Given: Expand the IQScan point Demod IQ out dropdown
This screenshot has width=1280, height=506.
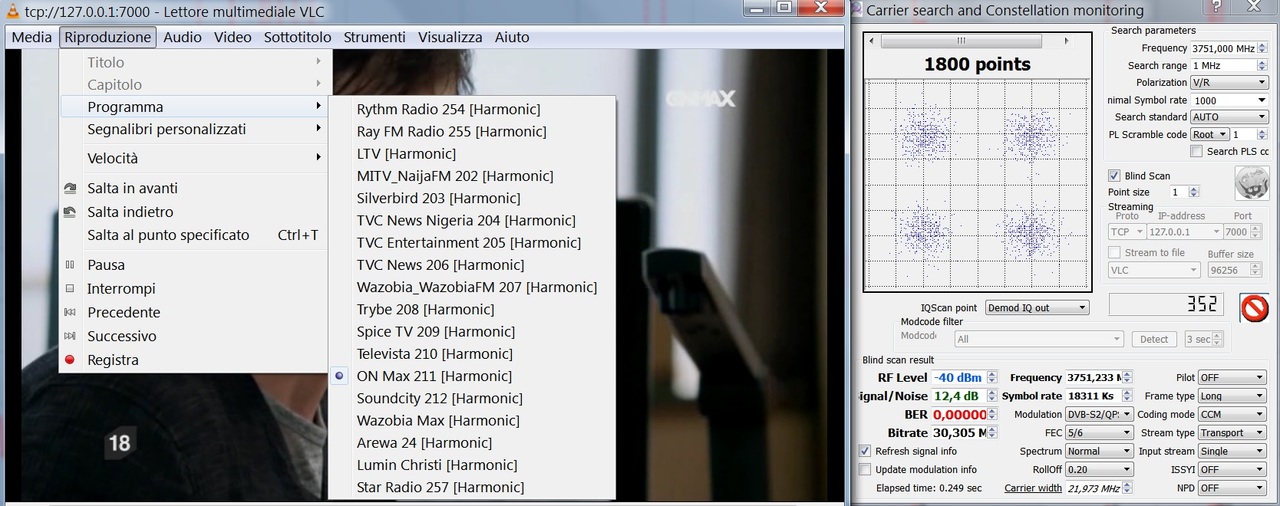Looking at the screenshot, I should tap(1037, 308).
